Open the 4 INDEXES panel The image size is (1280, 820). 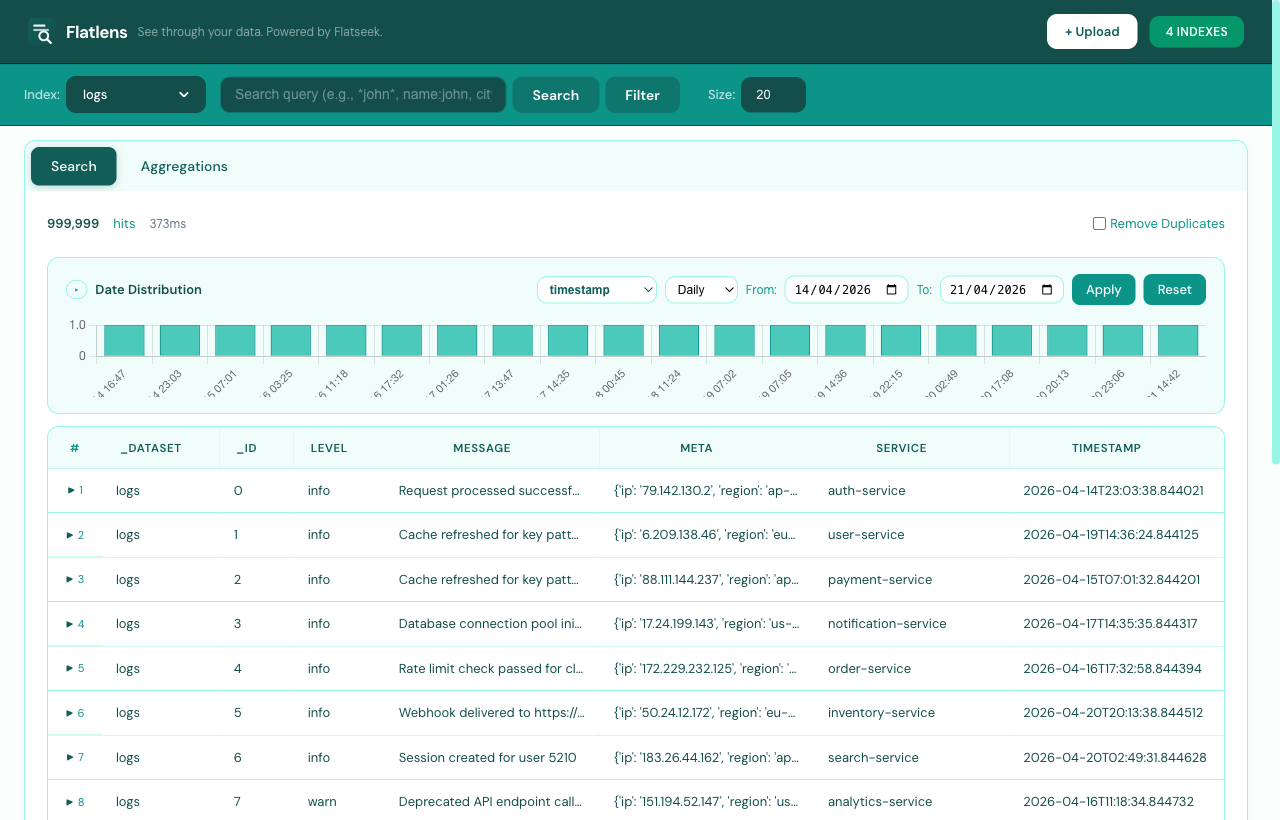coord(1196,31)
